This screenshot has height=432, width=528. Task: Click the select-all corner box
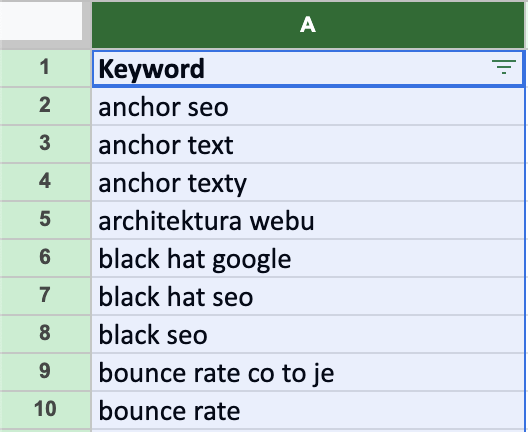41,21
